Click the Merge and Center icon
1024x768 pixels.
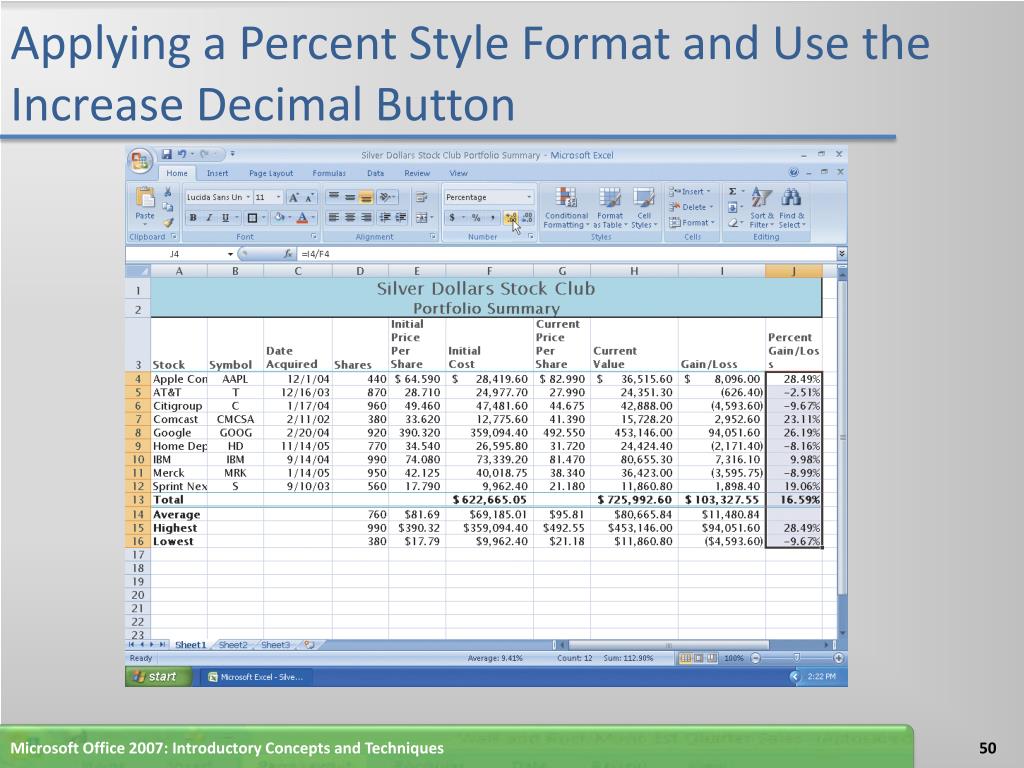(424, 217)
